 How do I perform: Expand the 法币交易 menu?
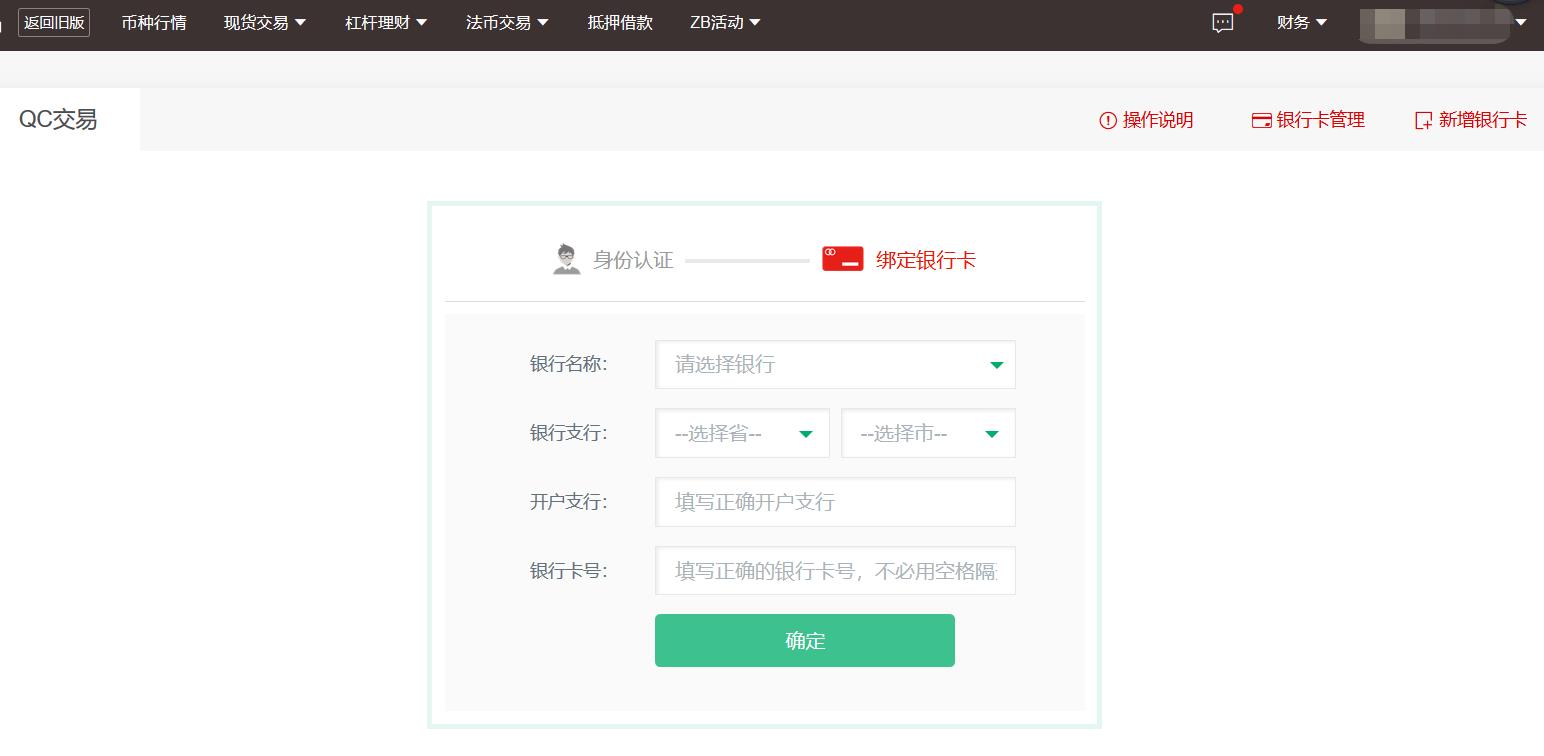tap(507, 22)
